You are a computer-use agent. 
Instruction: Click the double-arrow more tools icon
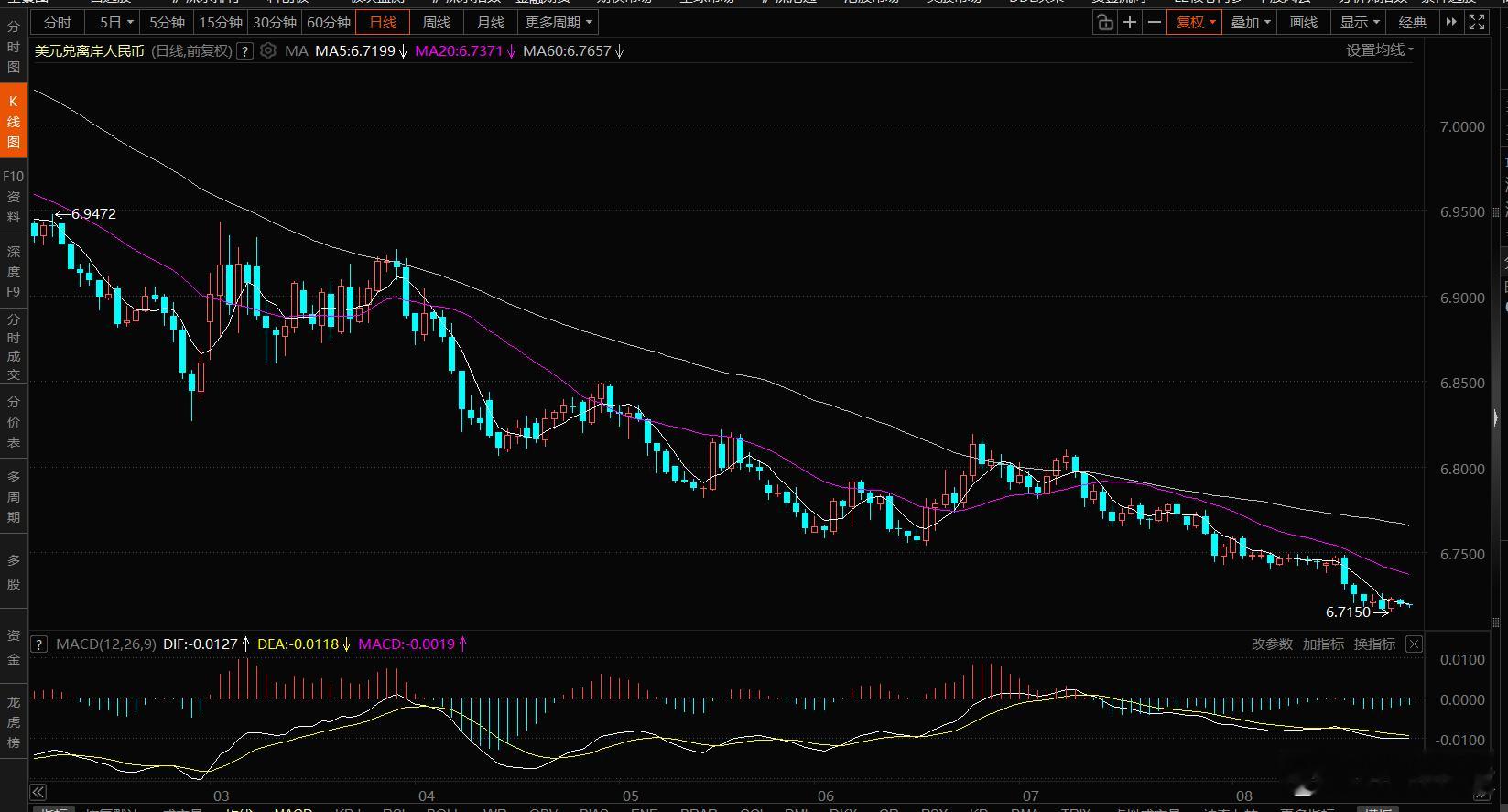pos(1451,22)
